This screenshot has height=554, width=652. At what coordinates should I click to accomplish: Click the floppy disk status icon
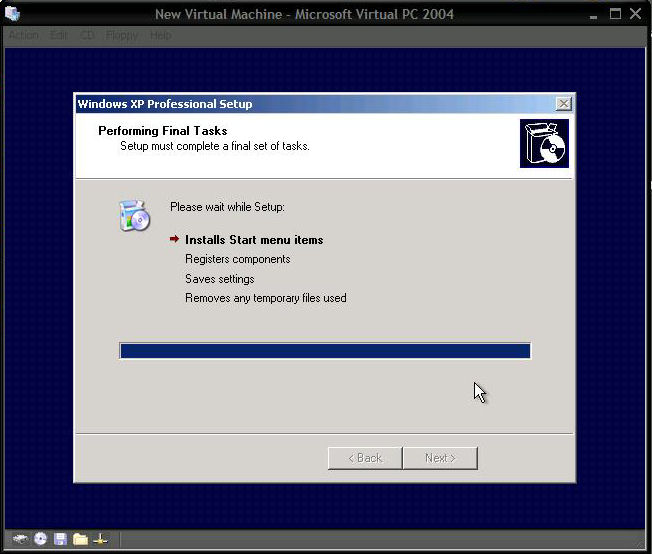tap(60, 539)
